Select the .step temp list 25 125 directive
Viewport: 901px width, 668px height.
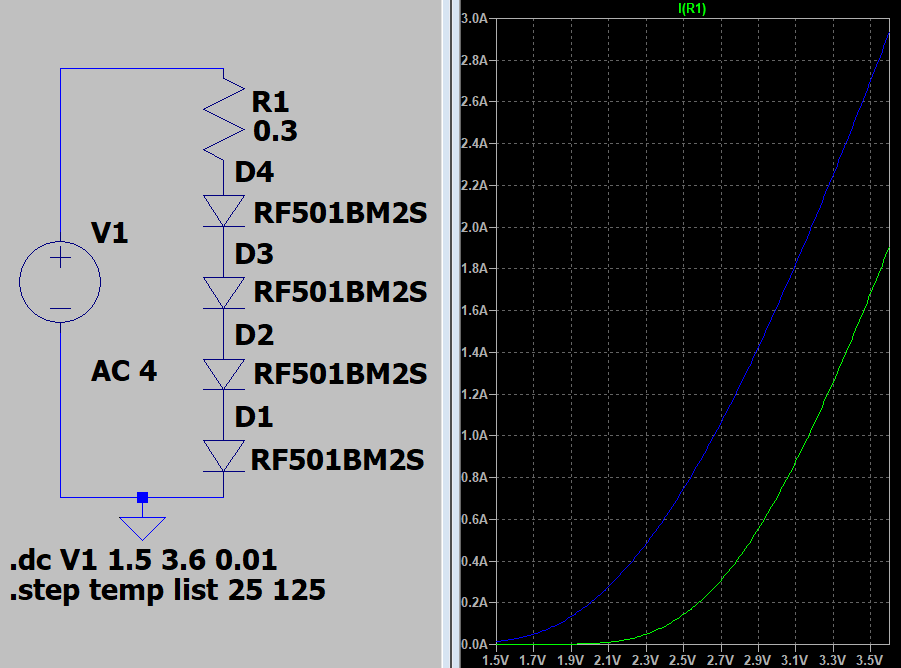point(167,591)
